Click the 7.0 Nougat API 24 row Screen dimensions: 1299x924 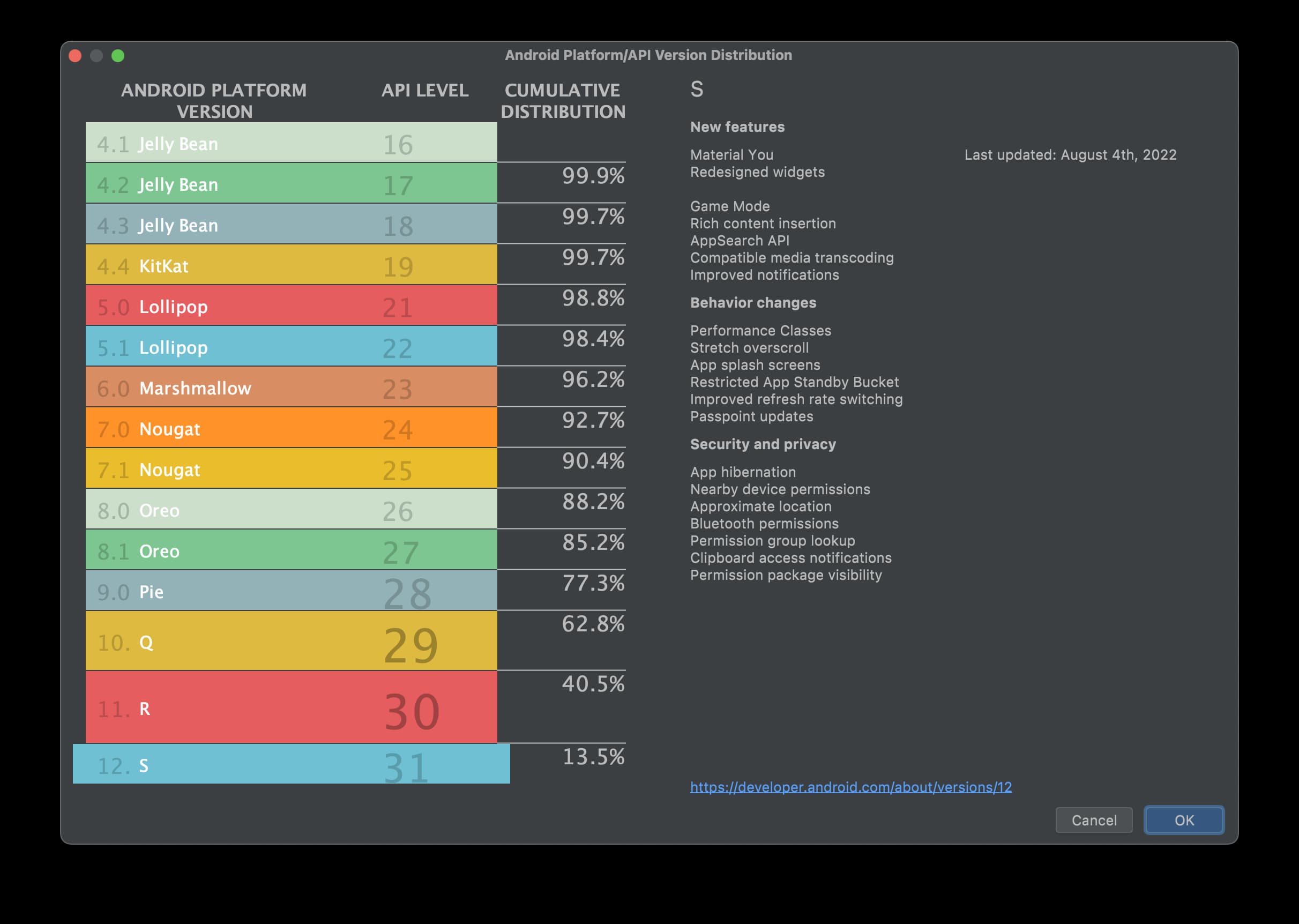[290, 427]
